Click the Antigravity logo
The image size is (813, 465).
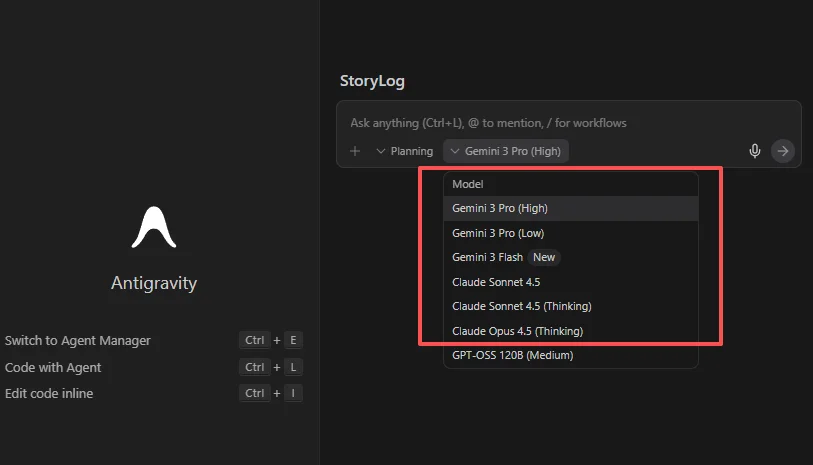[154, 227]
